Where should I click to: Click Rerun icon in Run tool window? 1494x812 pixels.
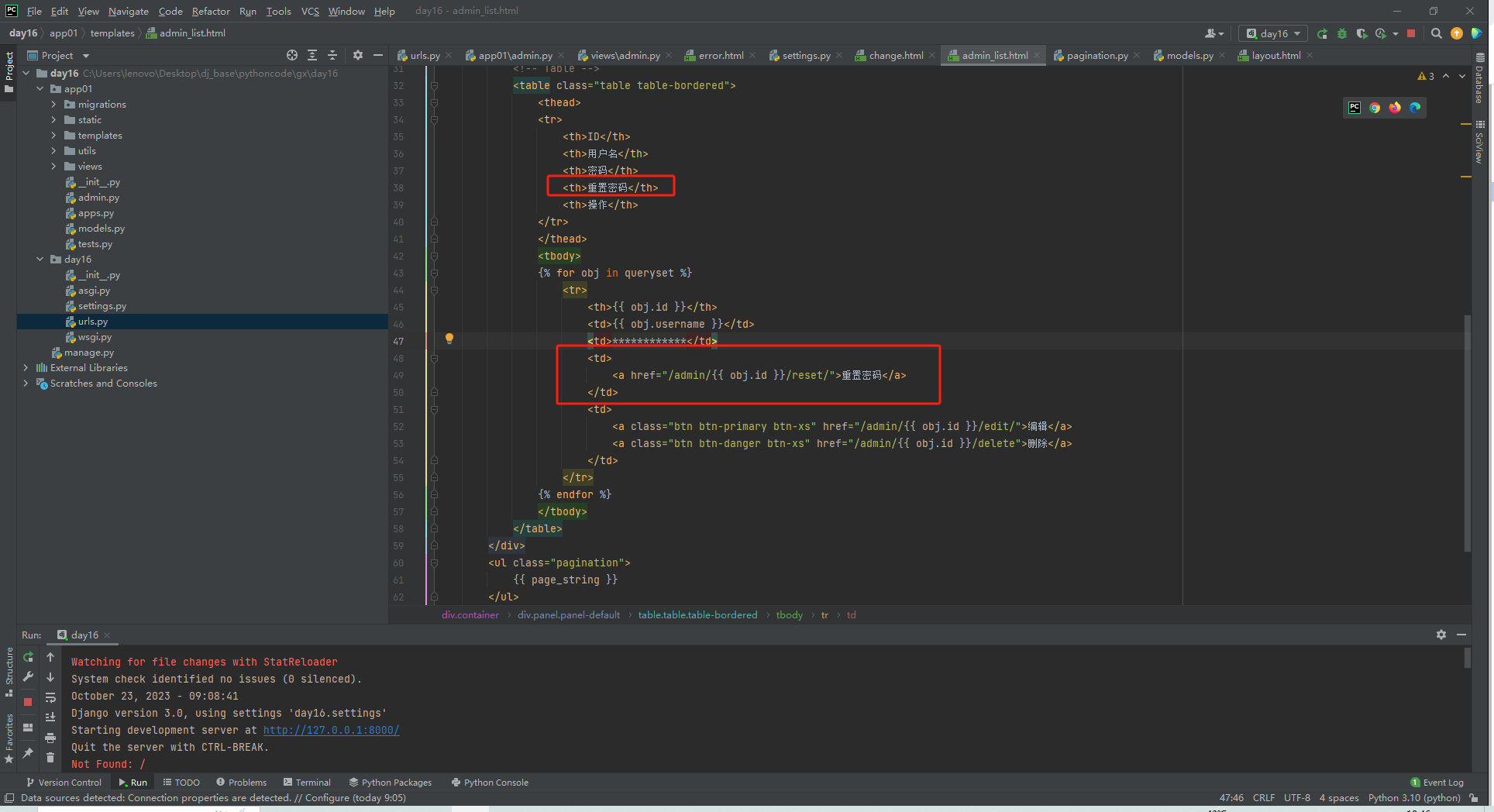click(29, 657)
